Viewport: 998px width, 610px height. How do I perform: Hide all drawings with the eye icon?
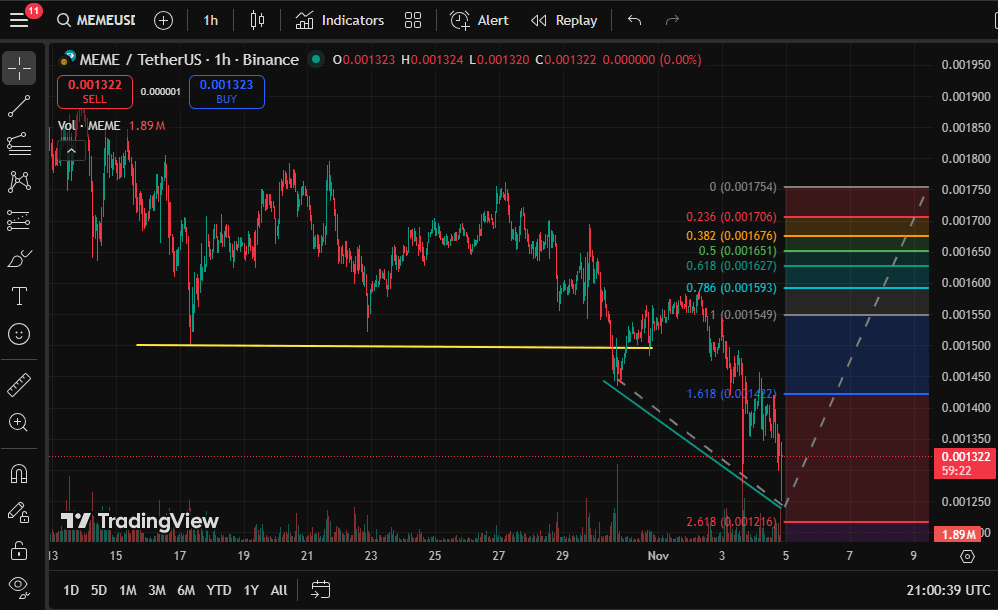(x=19, y=586)
